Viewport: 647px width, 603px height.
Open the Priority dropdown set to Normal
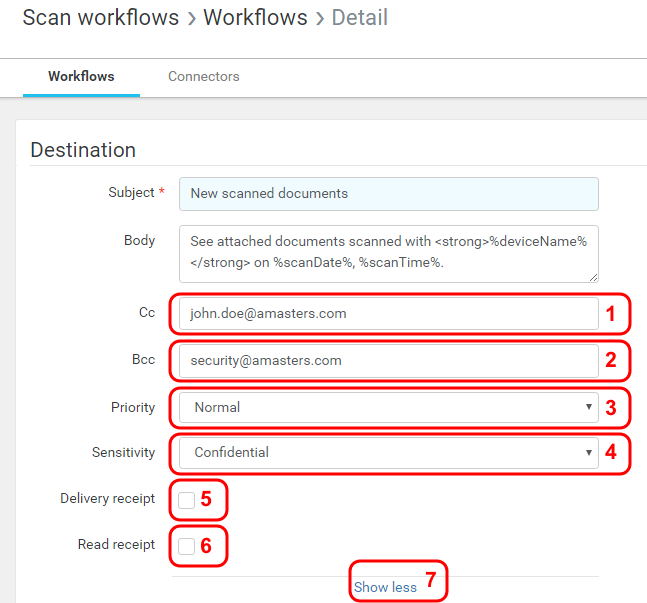click(x=388, y=407)
